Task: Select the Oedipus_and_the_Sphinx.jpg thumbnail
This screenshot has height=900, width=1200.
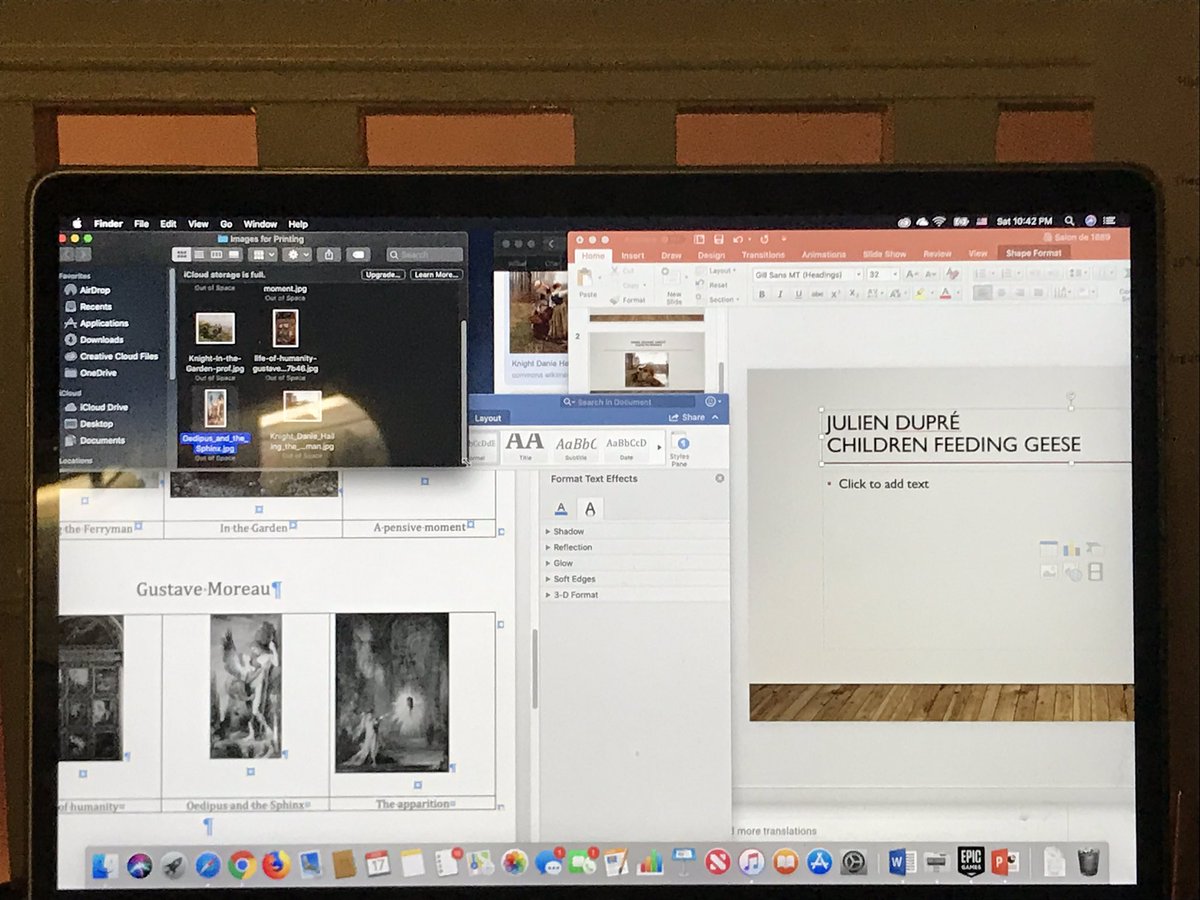Action: point(216,408)
